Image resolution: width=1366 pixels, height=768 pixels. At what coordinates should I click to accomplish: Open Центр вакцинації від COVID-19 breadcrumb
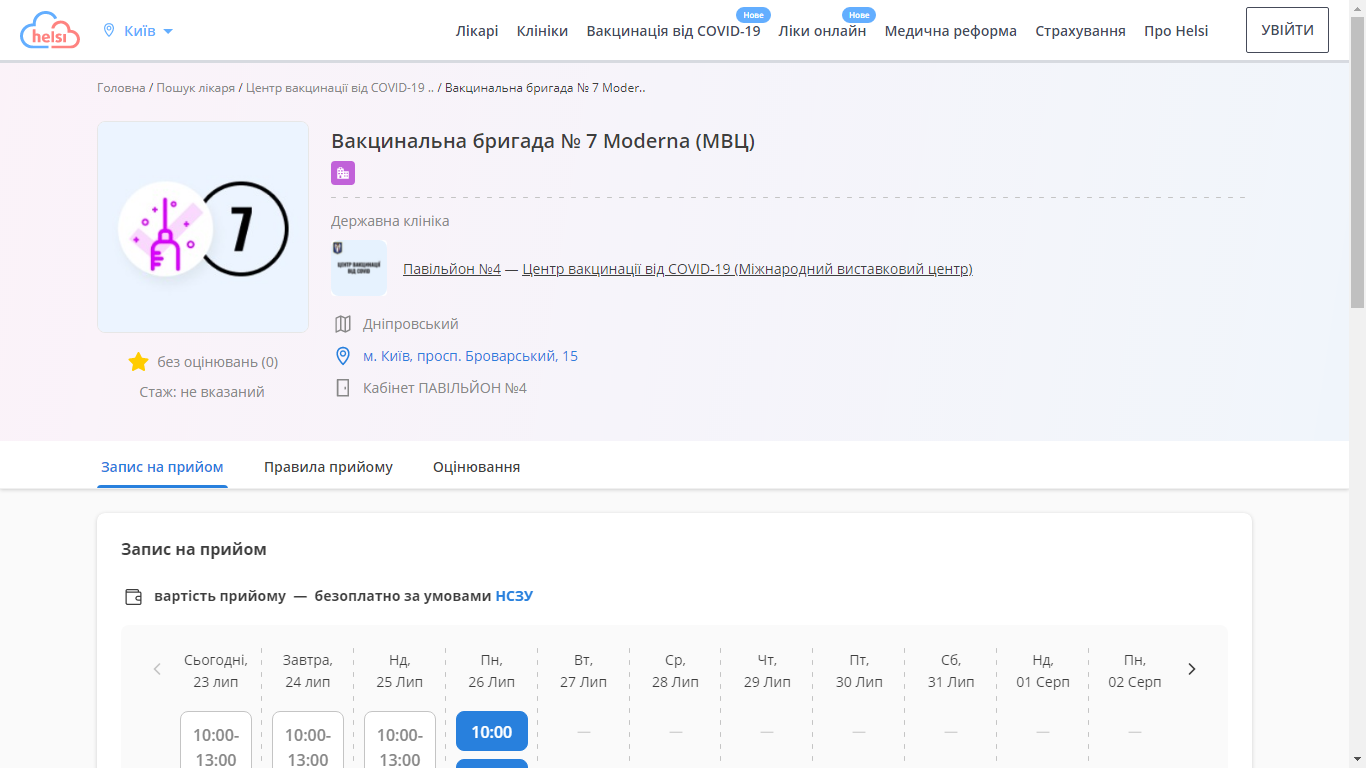click(x=340, y=88)
